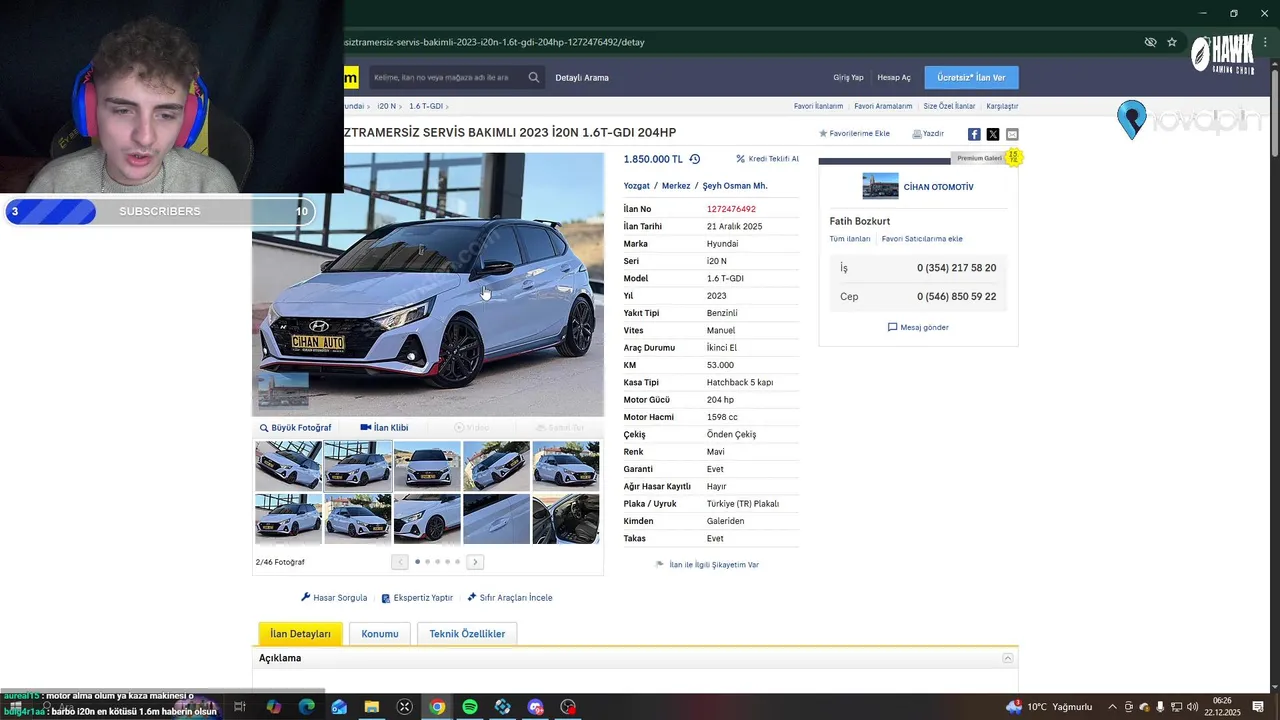Select the front wheel close-up thumbnail
The image size is (1280, 720).
[x=427, y=518]
